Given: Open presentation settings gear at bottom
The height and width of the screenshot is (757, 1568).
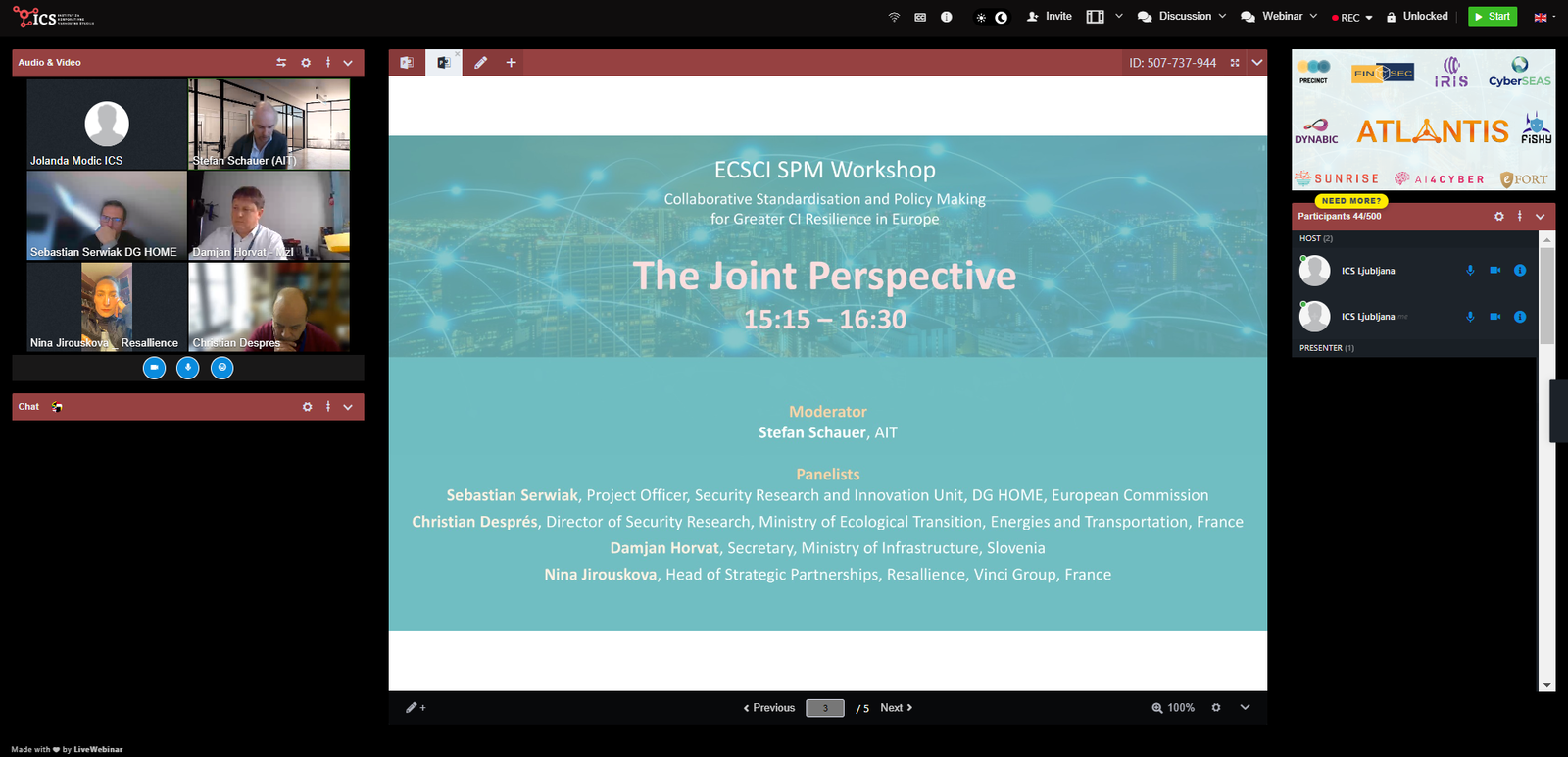Looking at the screenshot, I should [x=1216, y=708].
